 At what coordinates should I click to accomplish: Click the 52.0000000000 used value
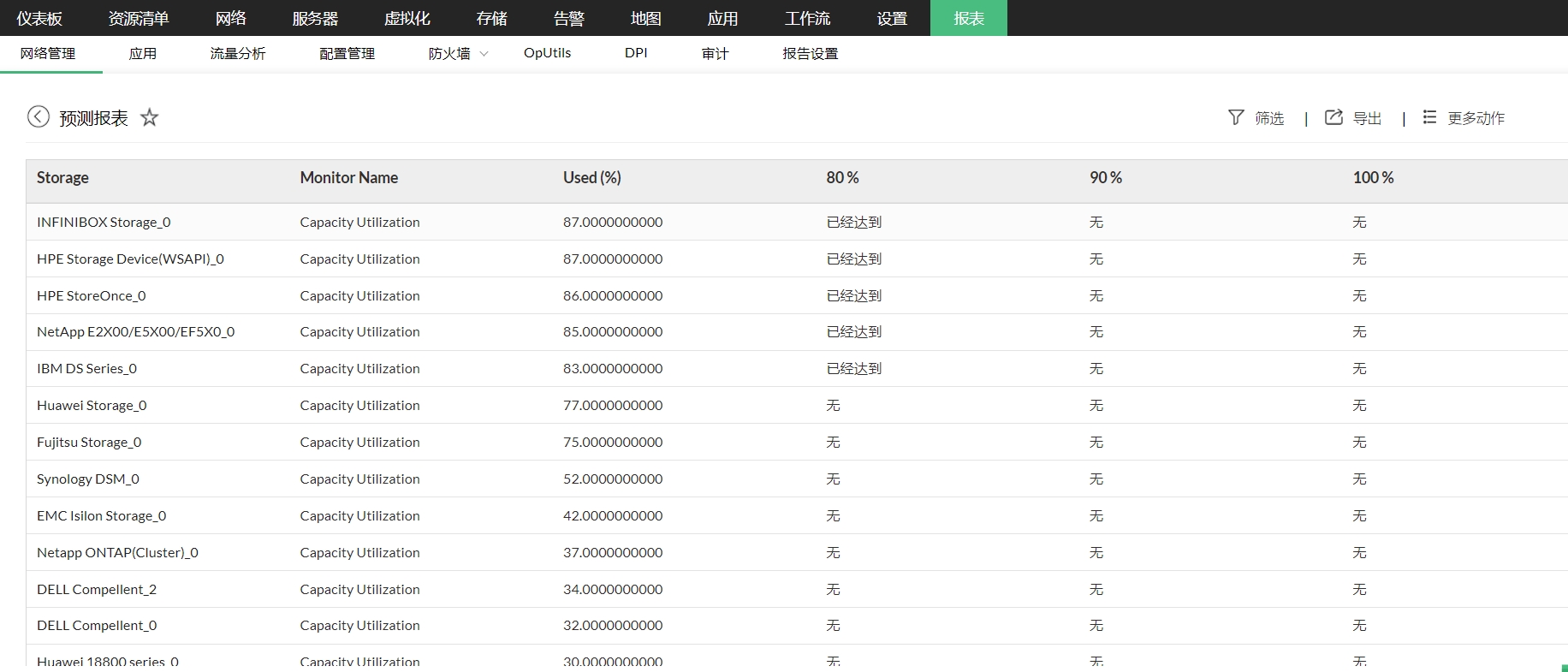pyautogui.click(x=613, y=479)
